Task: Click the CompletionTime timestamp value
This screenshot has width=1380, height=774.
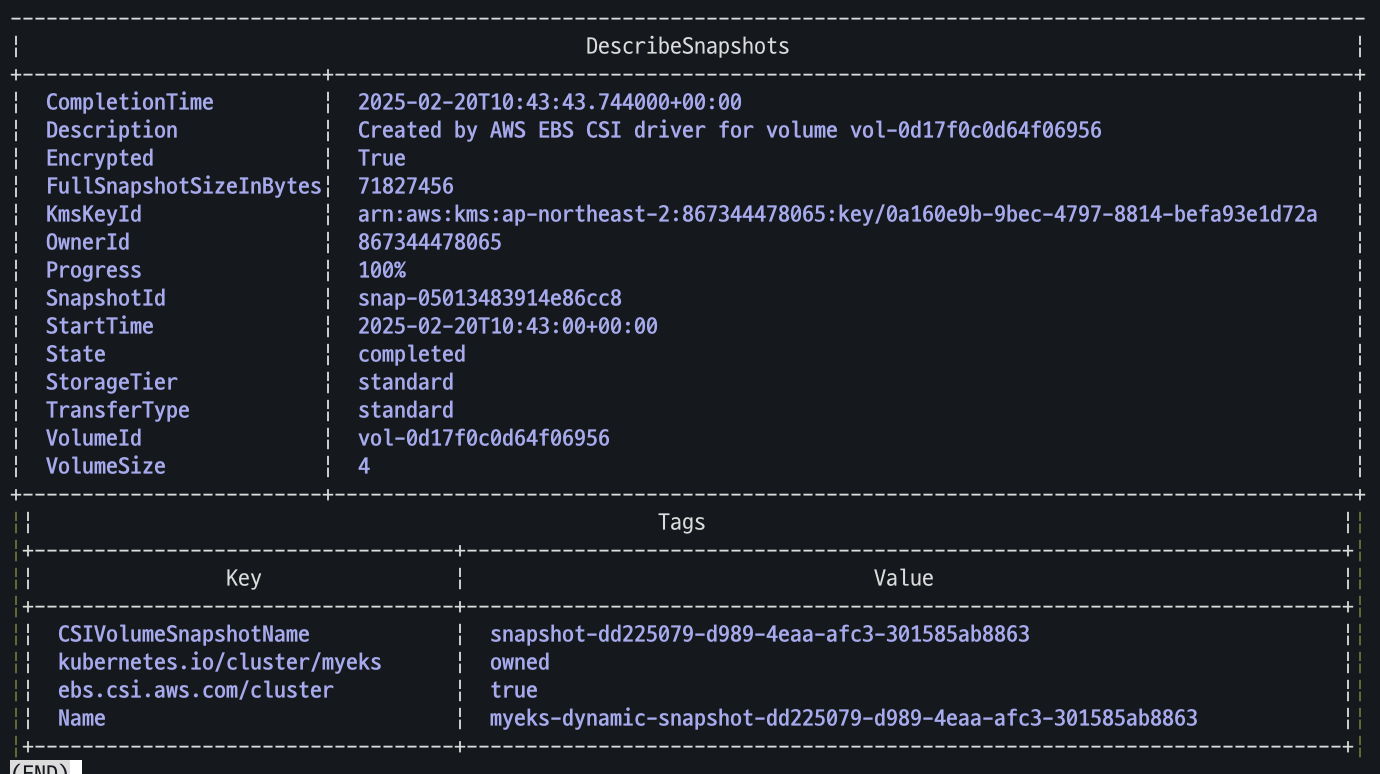Action: [549, 102]
